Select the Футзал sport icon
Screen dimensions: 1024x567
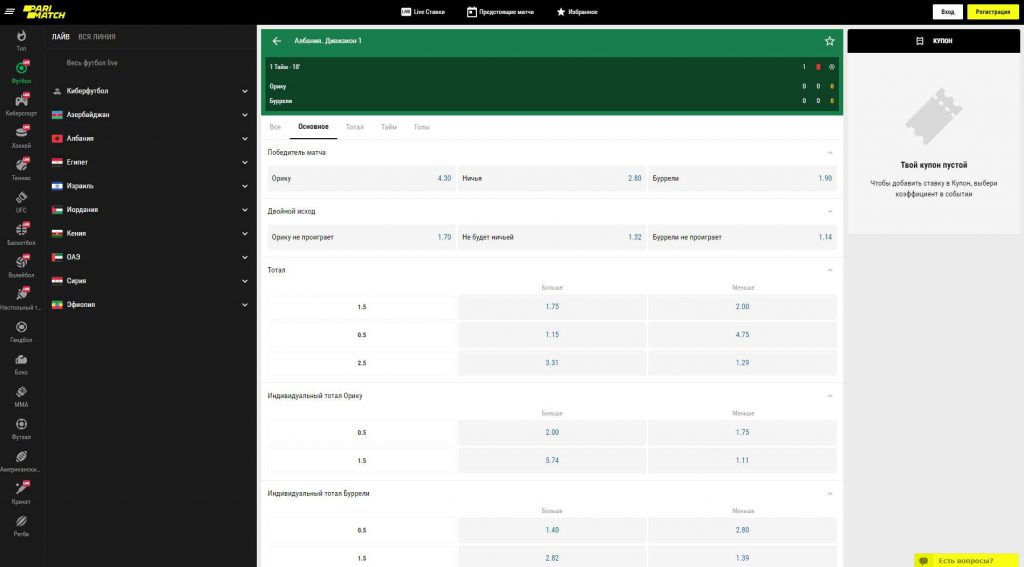[x=21, y=424]
